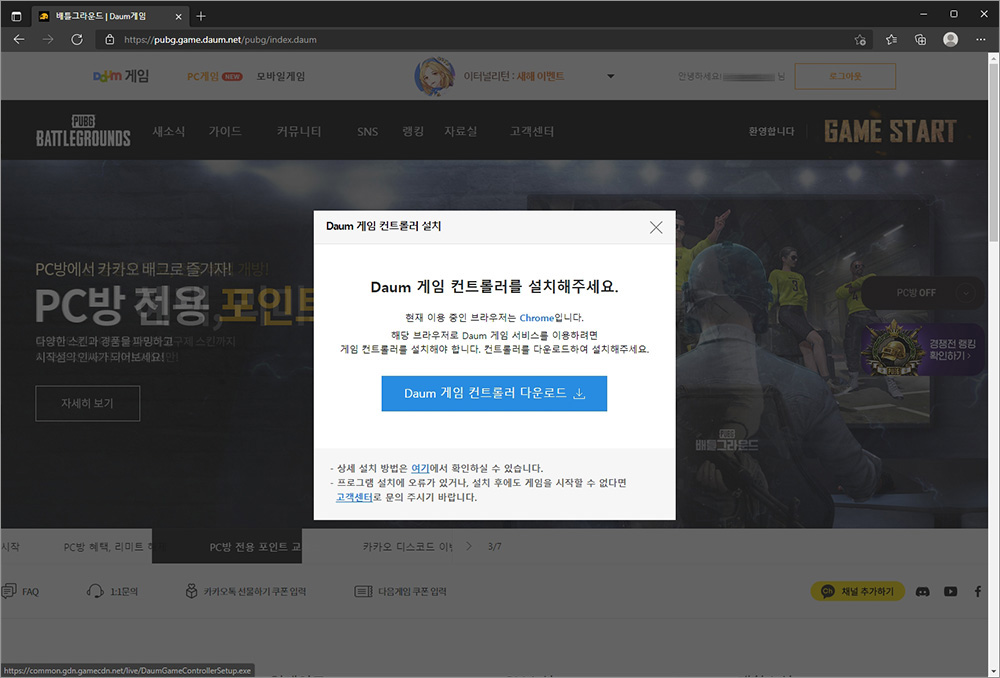Screen dimensions: 1000x678
Task: Open the Facebook icon
Action: point(978,592)
